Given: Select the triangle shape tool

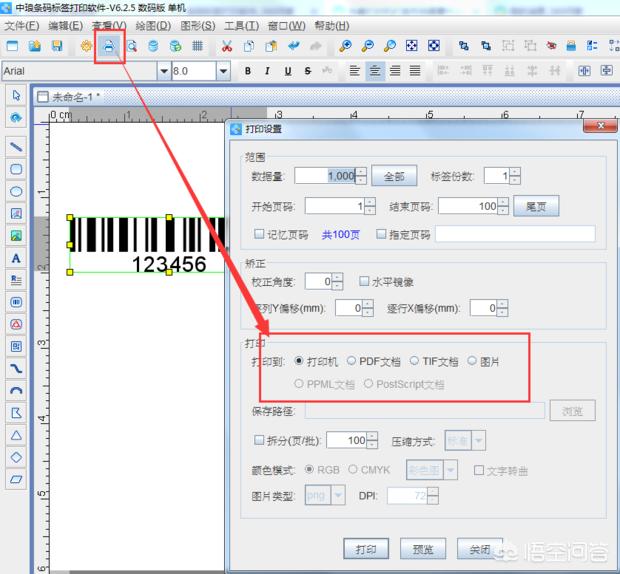Looking at the screenshot, I should [16, 435].
